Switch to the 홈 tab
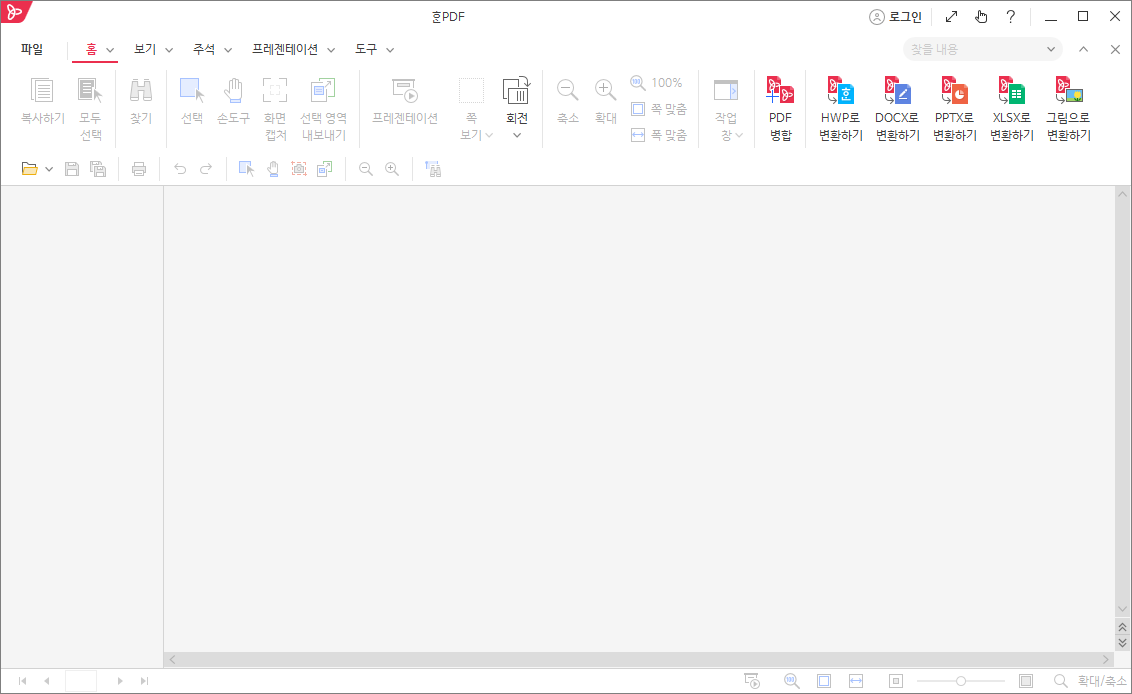This screenshot has height=694, width=1132. click(x=92, y=49)
